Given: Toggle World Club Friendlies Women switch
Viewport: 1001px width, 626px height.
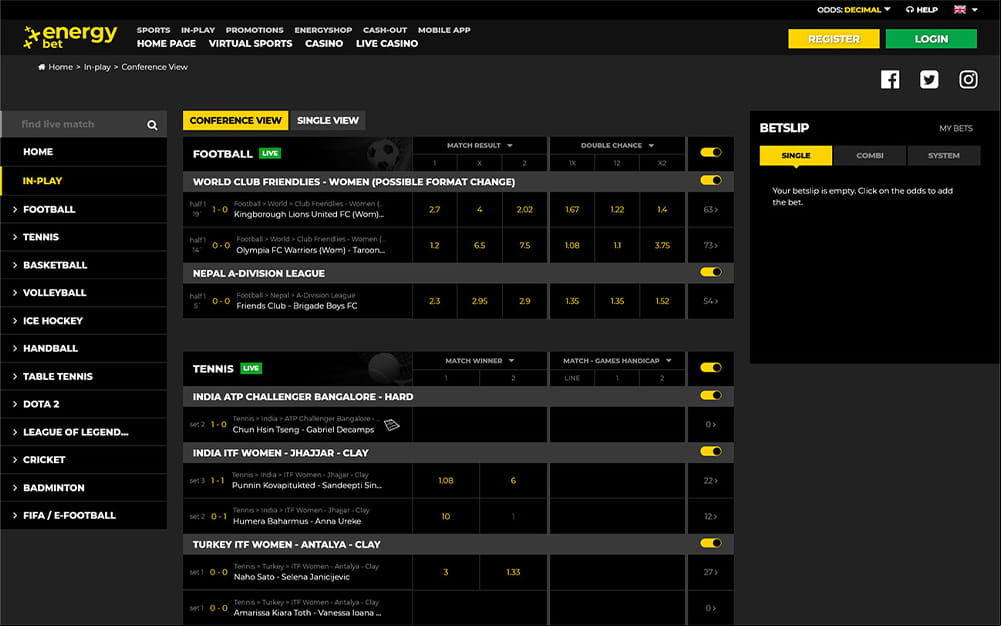Looking at the screenshot, I should click(x=711, y=181).
